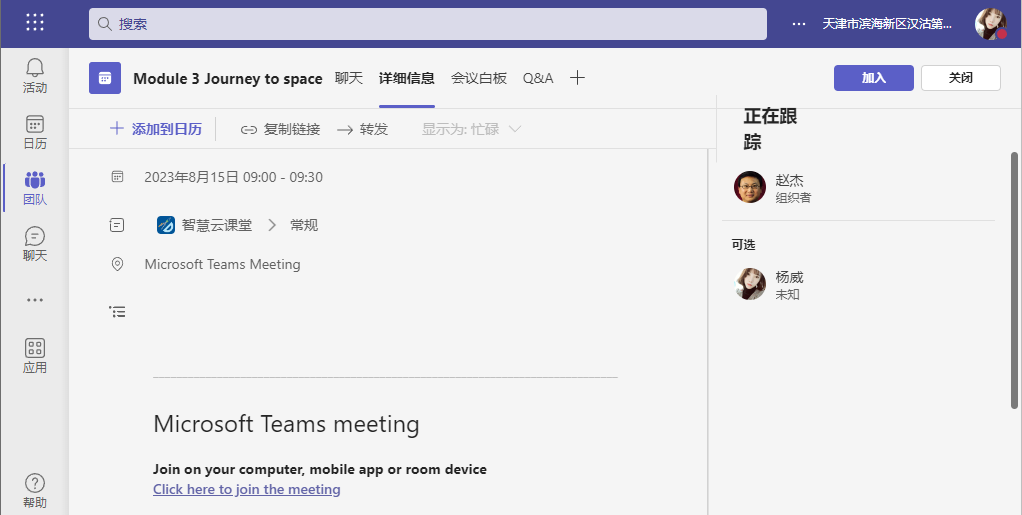Open Click here to join the meeting link
The image size is (1022, 515).
(x=246, y=489)
